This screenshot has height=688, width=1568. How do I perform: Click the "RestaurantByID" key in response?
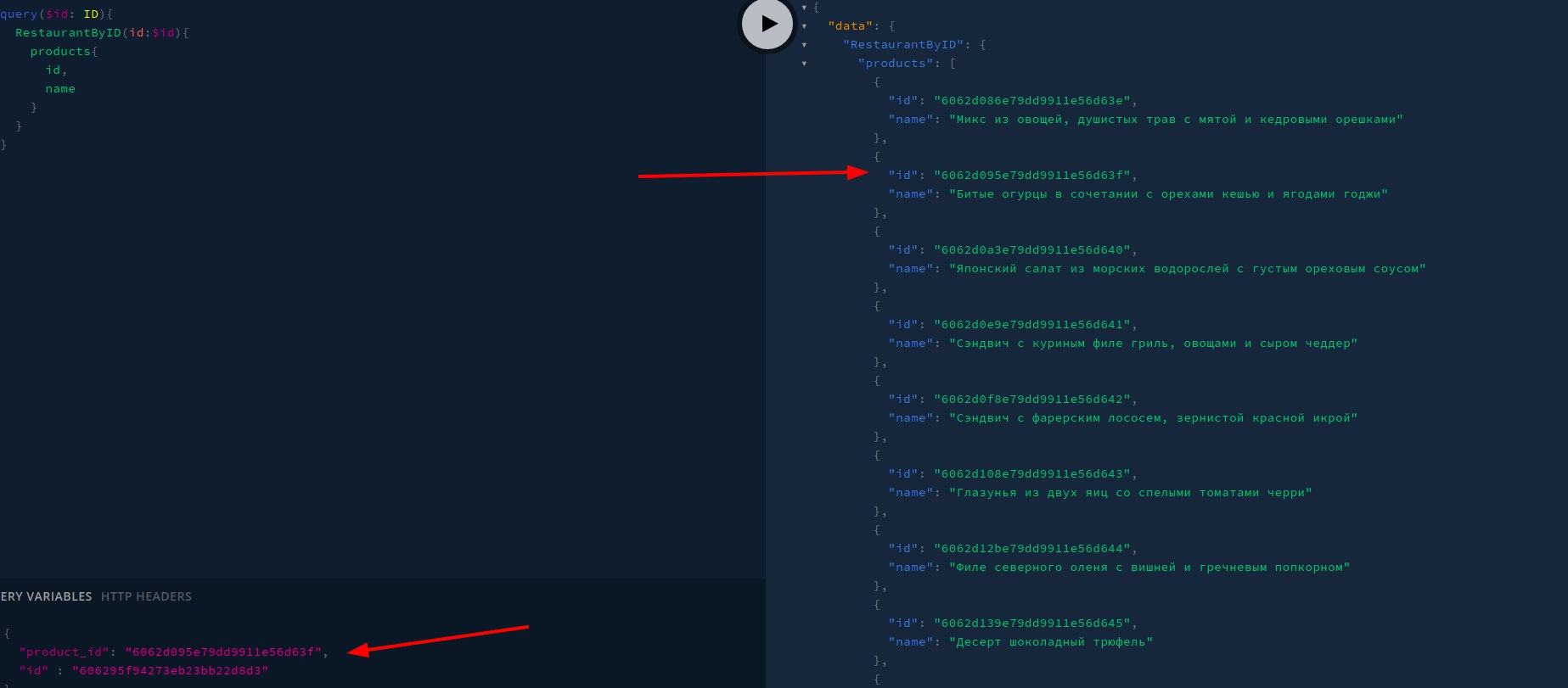point(903,45)
